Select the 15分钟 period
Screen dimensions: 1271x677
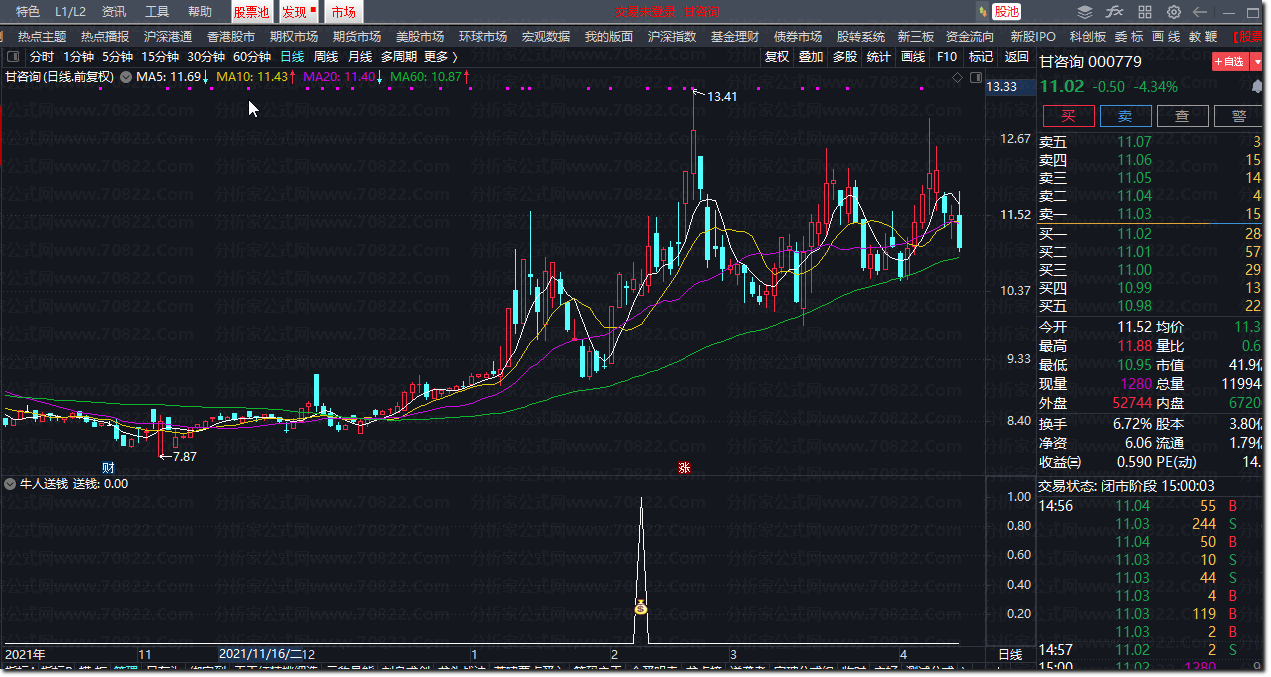pos(160,57)
